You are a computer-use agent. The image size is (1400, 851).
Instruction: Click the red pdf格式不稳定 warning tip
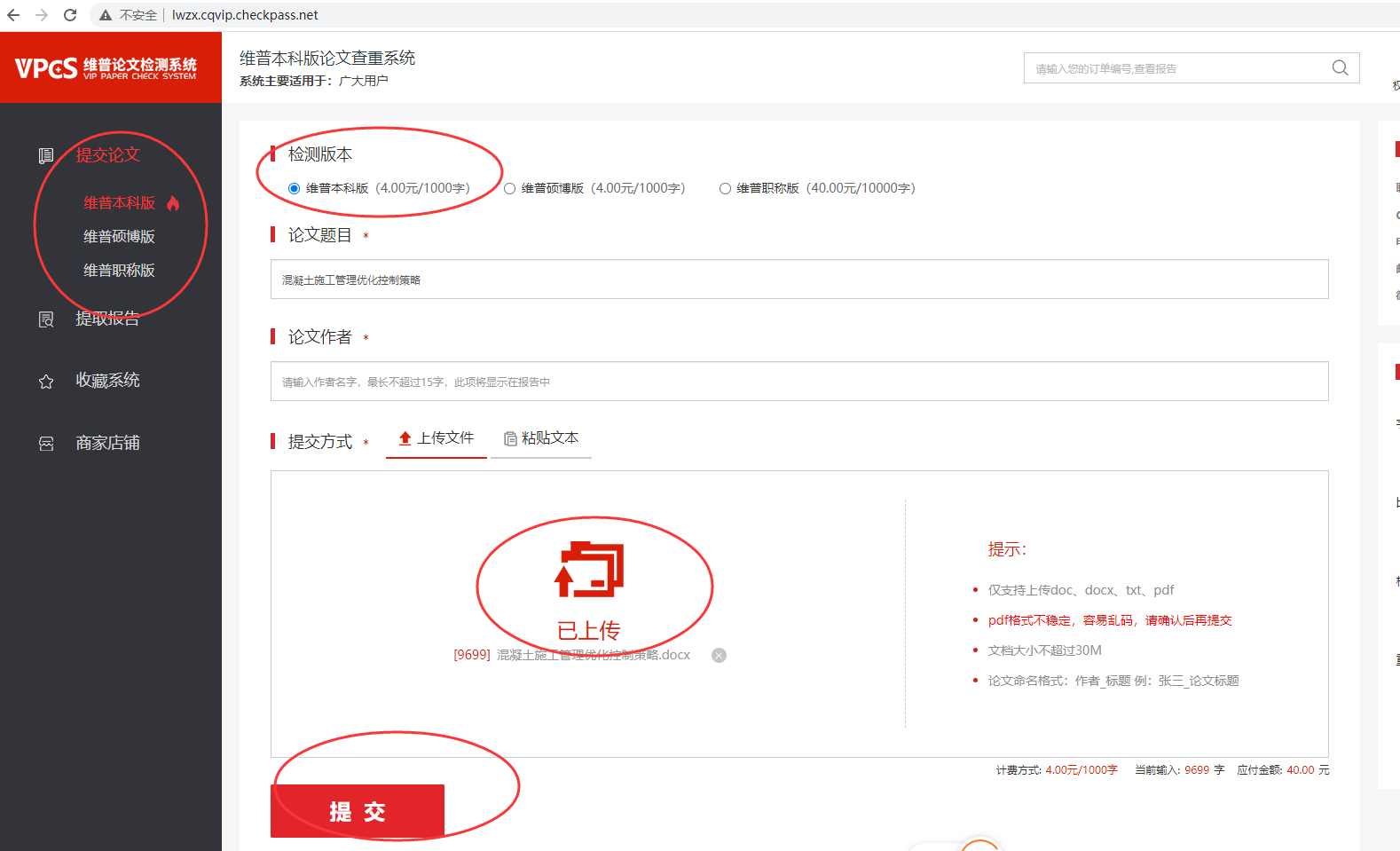click(x=1110, y=620)
